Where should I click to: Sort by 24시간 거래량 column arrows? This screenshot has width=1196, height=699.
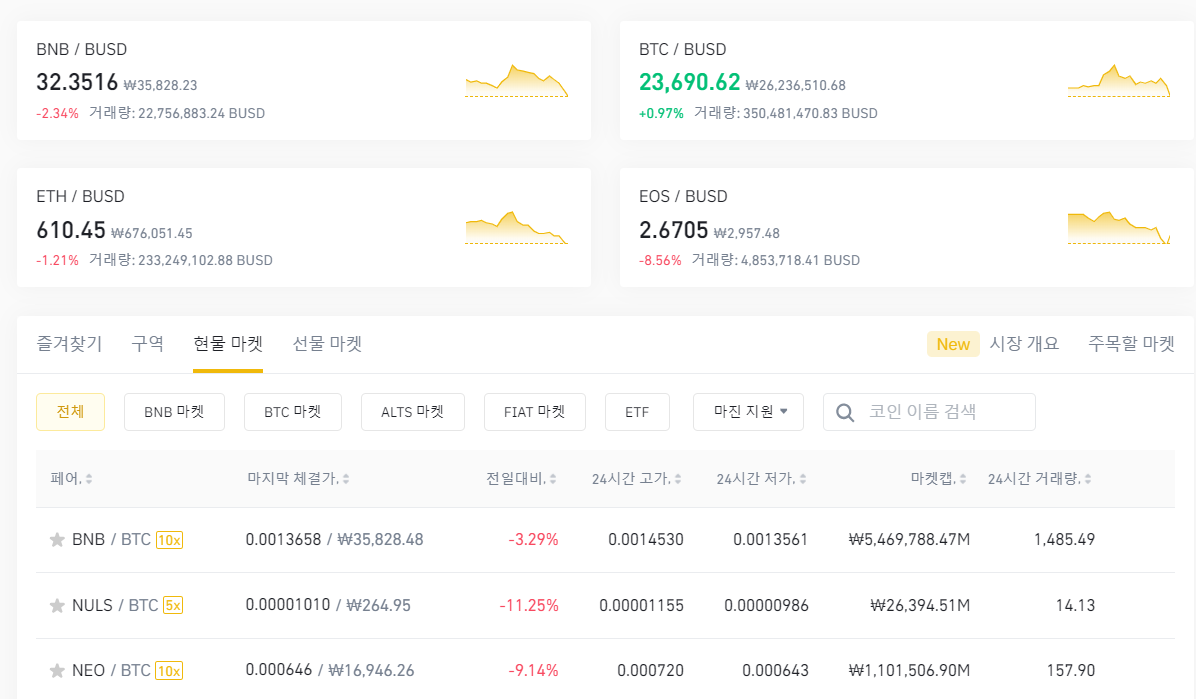1088,479
